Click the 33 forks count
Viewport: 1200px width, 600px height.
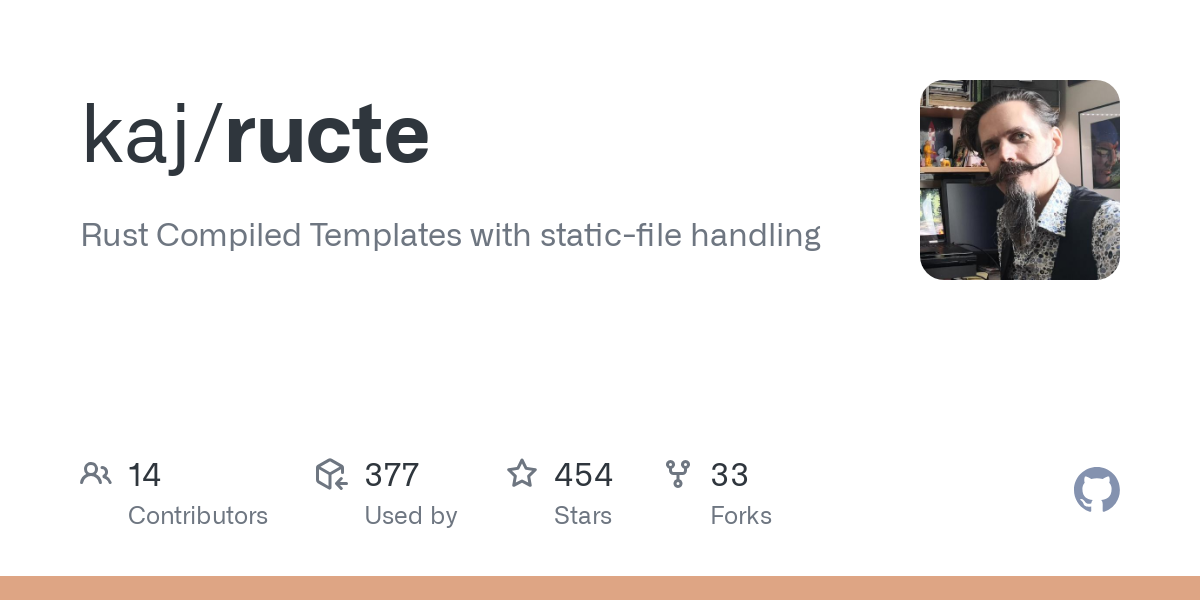(729, 475)
